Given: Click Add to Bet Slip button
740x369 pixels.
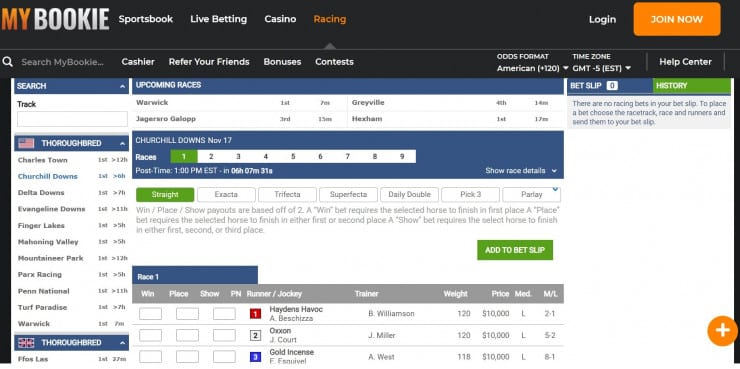Looking at the screenshot, I should click(515, 250).
